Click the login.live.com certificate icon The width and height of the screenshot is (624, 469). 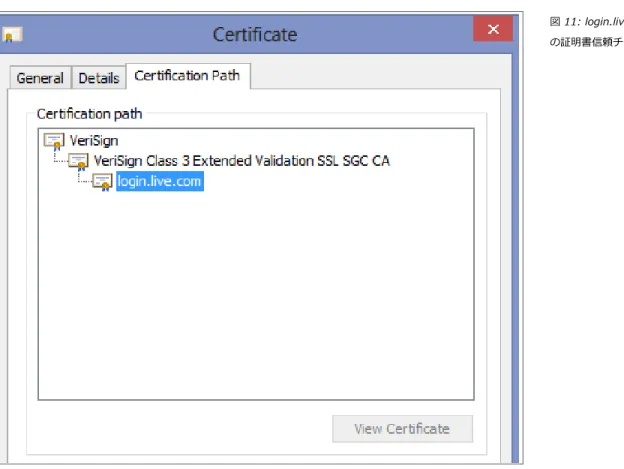coord(103,182)
